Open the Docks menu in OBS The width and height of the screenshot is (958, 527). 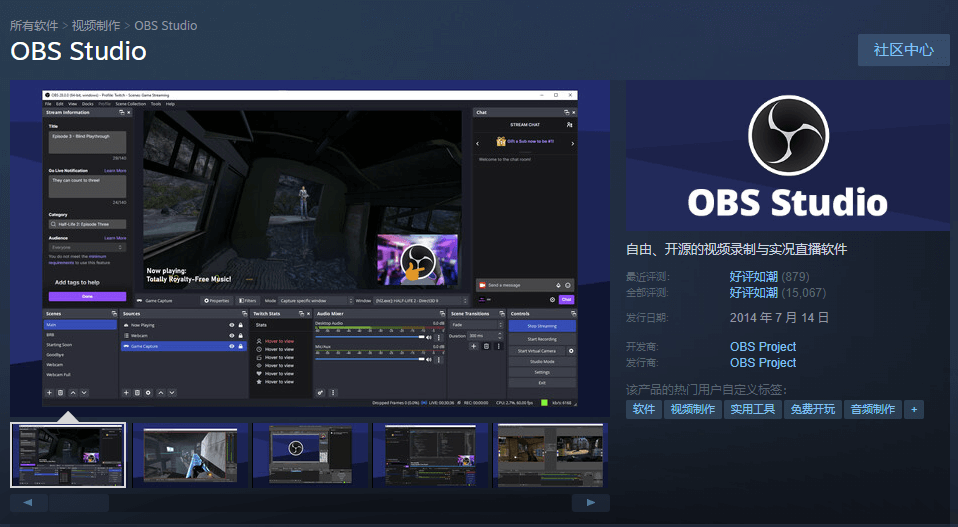click(88, 104)
